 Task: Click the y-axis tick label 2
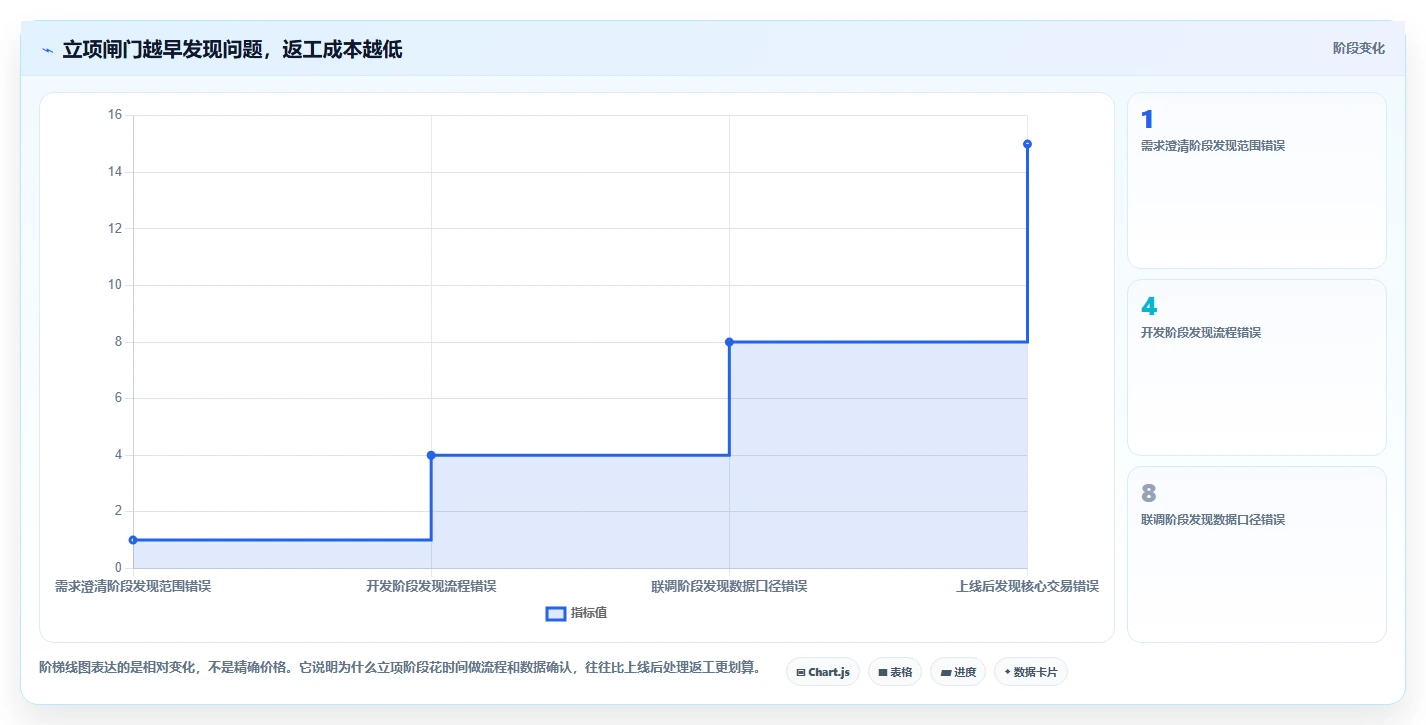[118, 511]
